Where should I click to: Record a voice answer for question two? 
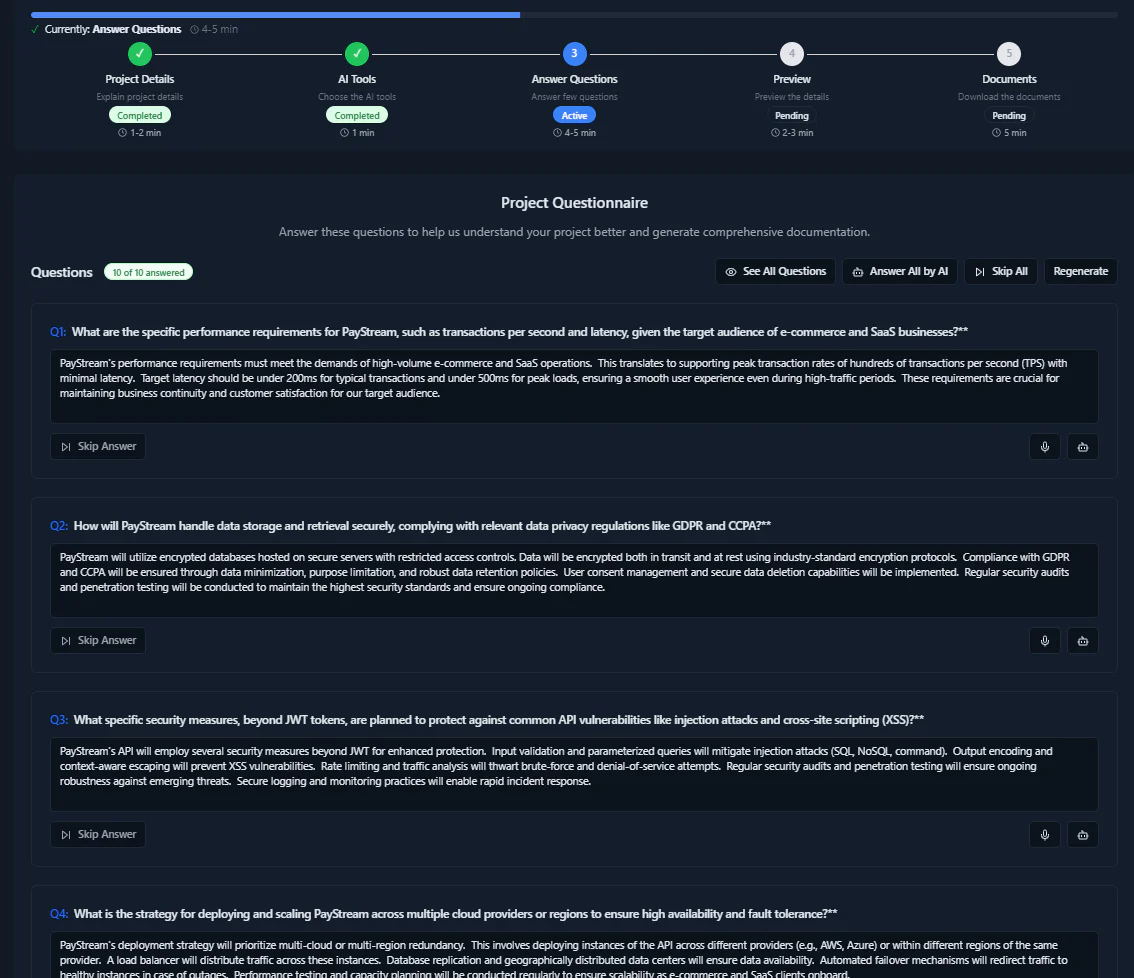point(1044,640)
